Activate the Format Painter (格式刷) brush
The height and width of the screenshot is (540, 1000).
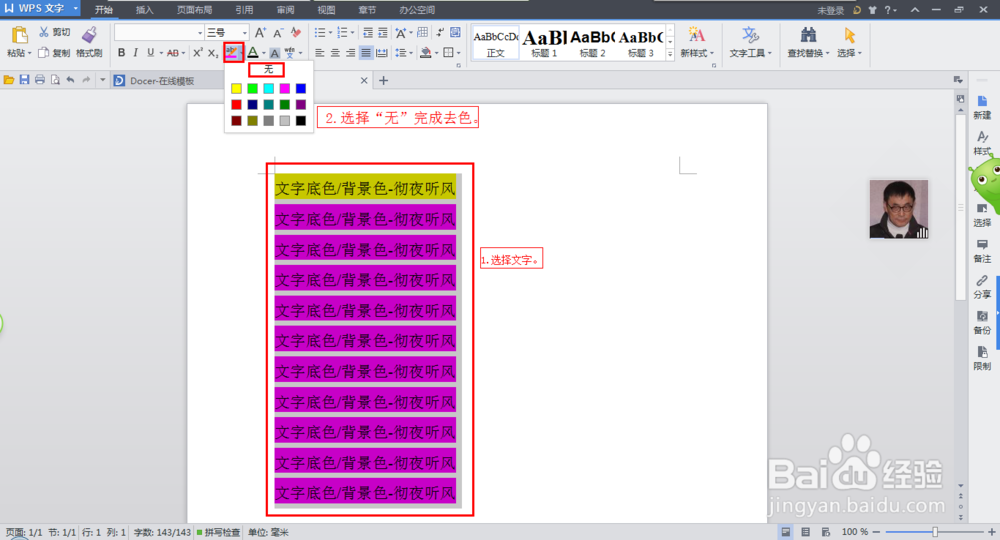point(89,35)
